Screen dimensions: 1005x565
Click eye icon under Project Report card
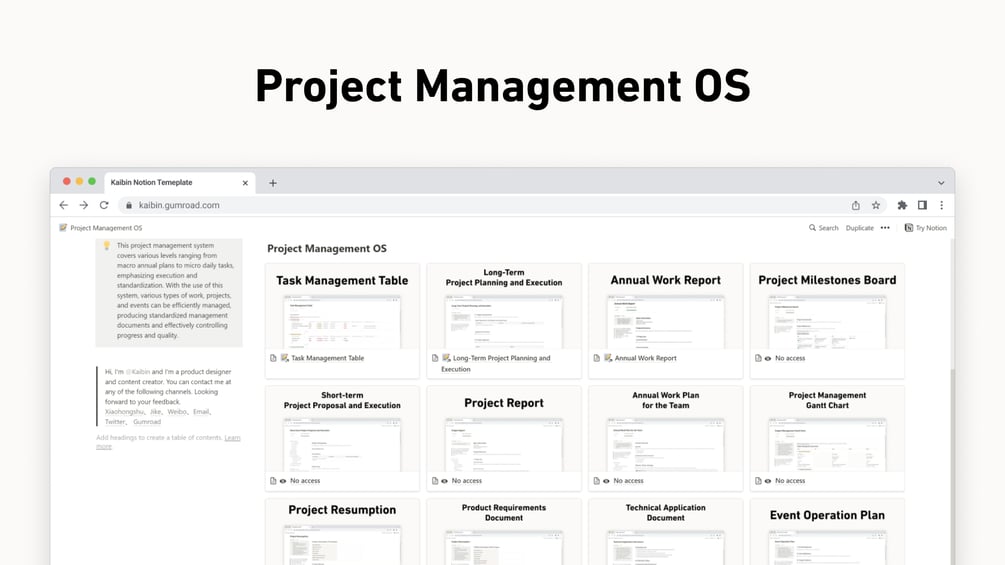[445, 480]
